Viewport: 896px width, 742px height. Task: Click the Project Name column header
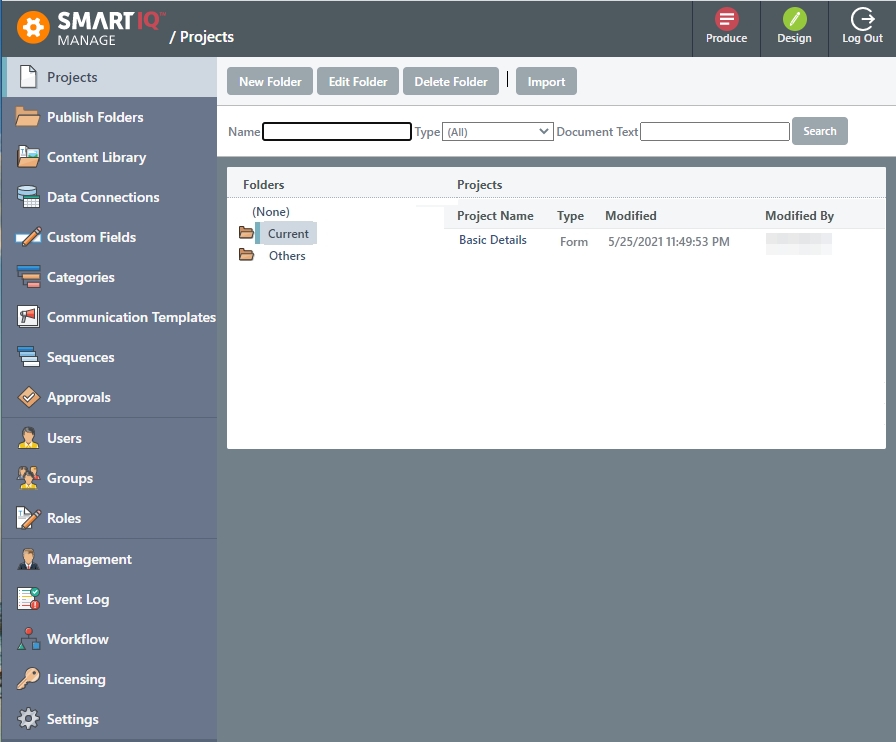495,216
